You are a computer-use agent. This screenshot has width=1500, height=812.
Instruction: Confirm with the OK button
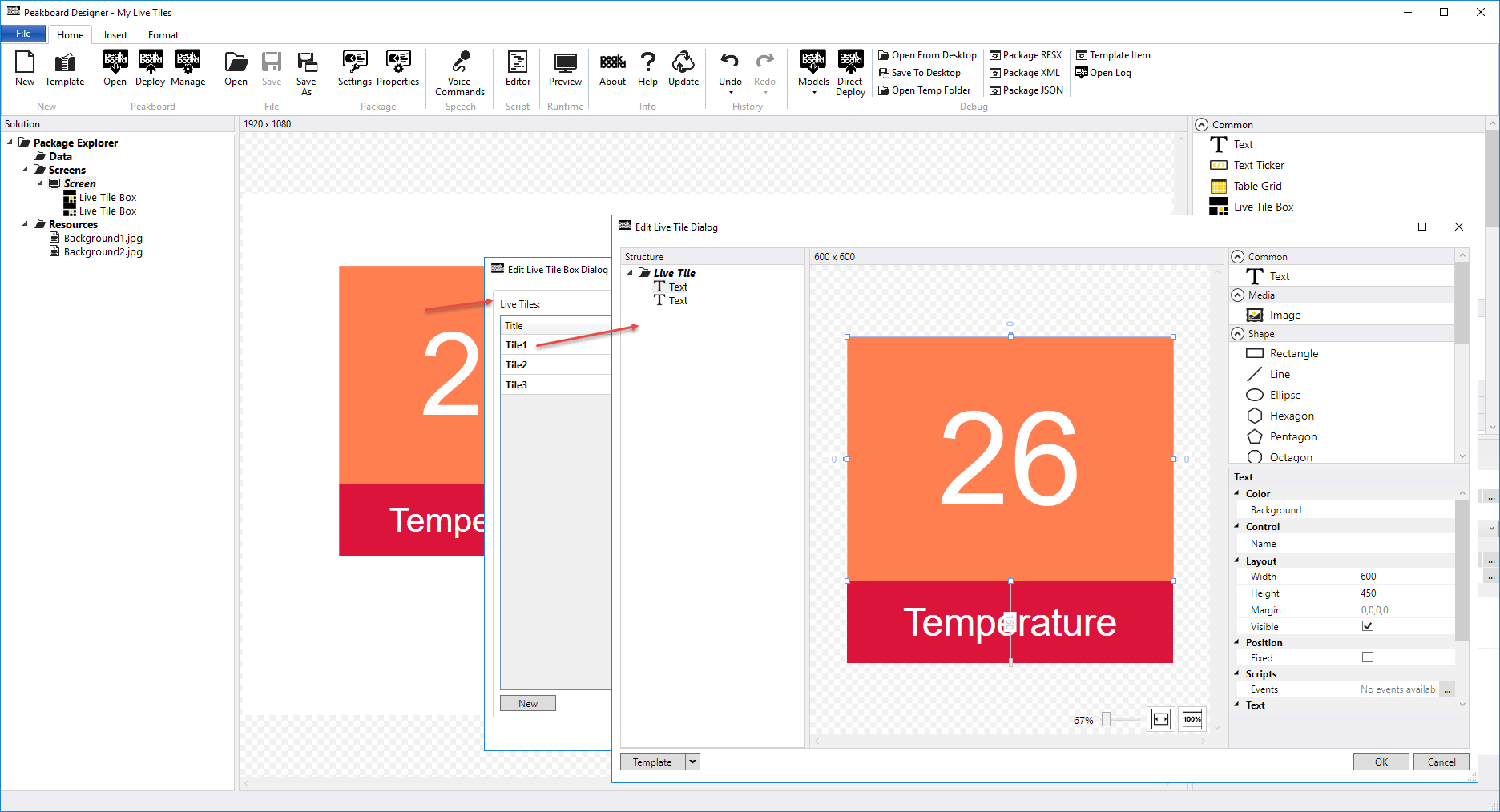[1381, 762]
